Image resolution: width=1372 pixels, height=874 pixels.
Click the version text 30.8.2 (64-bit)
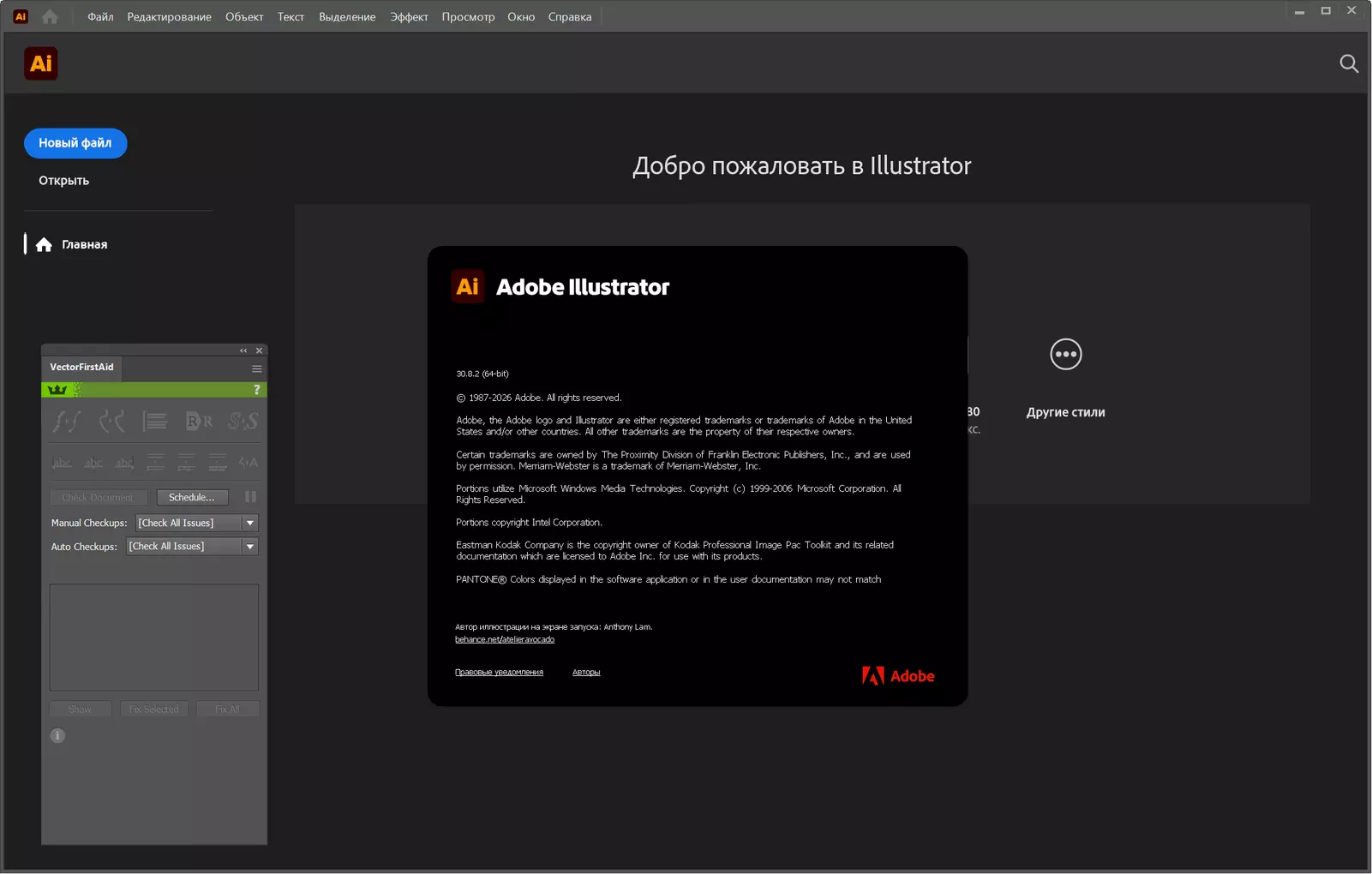click(x=482, y=374)
